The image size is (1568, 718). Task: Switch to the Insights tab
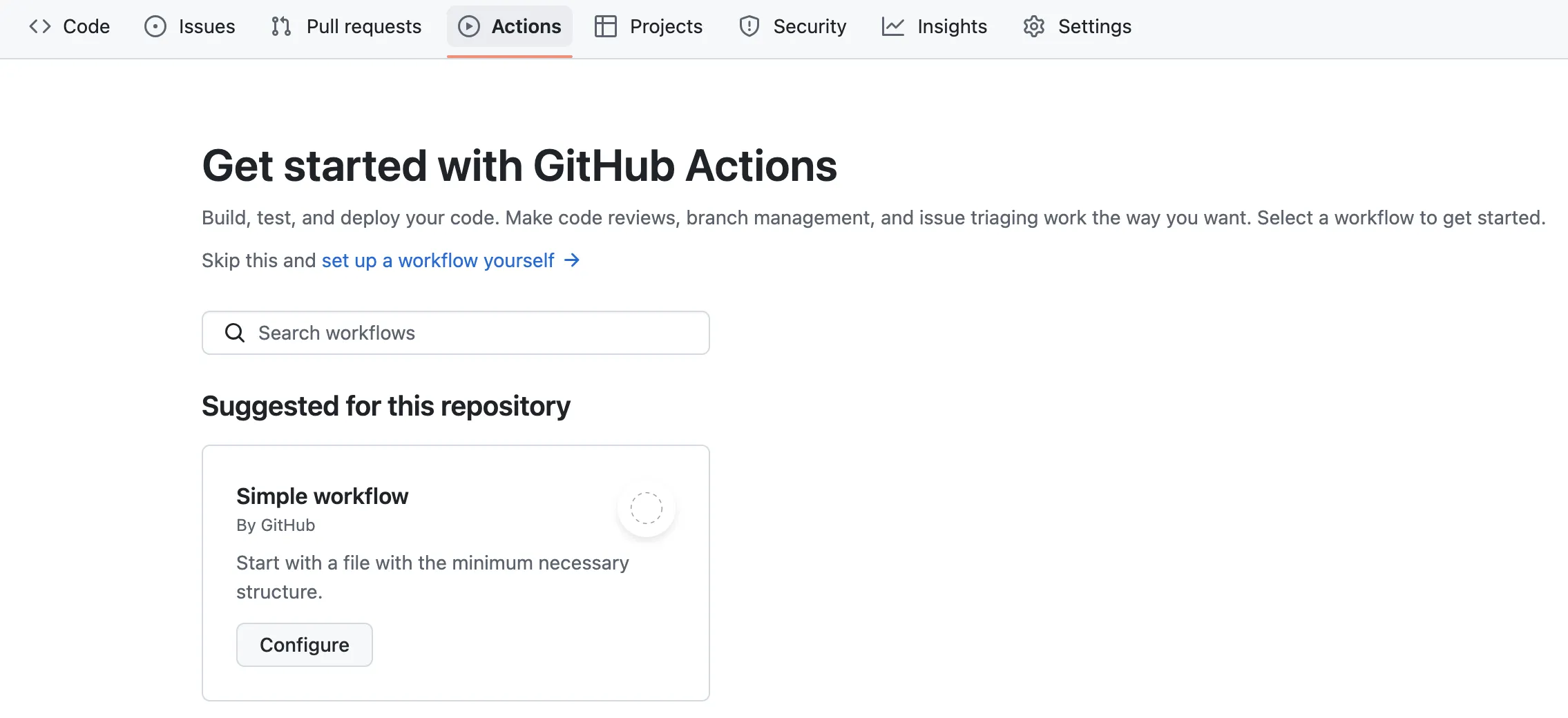pos(952,26)
